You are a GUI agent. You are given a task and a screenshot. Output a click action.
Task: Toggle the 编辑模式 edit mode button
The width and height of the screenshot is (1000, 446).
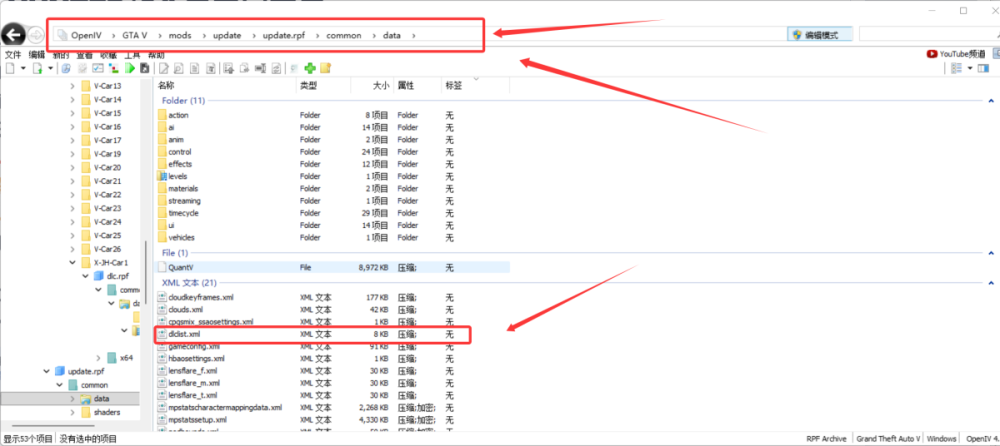pos(820,35)
